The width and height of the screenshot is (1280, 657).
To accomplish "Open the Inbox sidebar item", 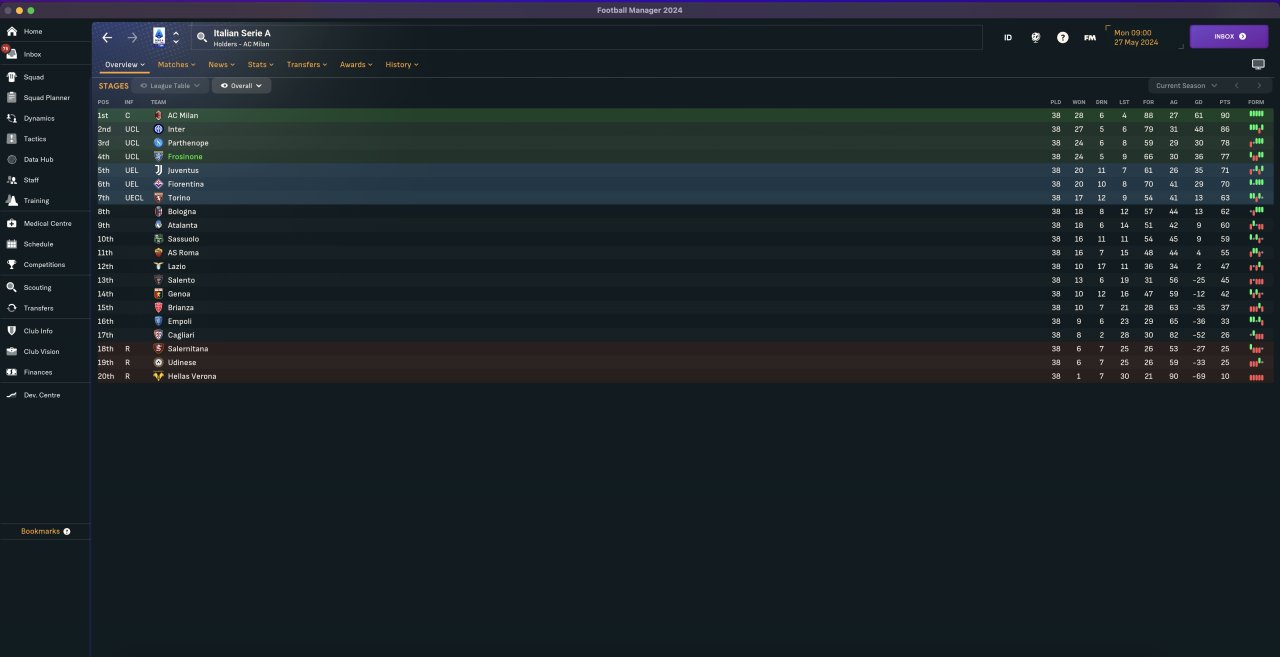I will [33, 54].
